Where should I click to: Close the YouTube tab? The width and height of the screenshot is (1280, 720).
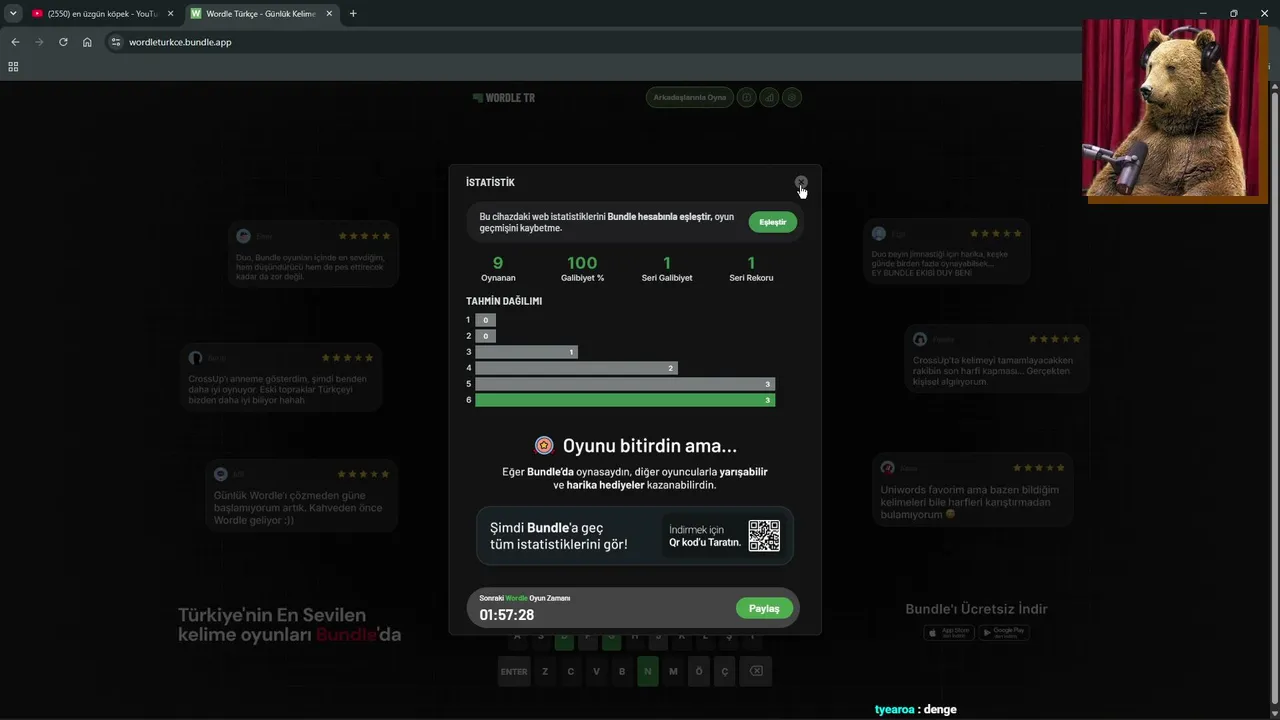point(170,14)
